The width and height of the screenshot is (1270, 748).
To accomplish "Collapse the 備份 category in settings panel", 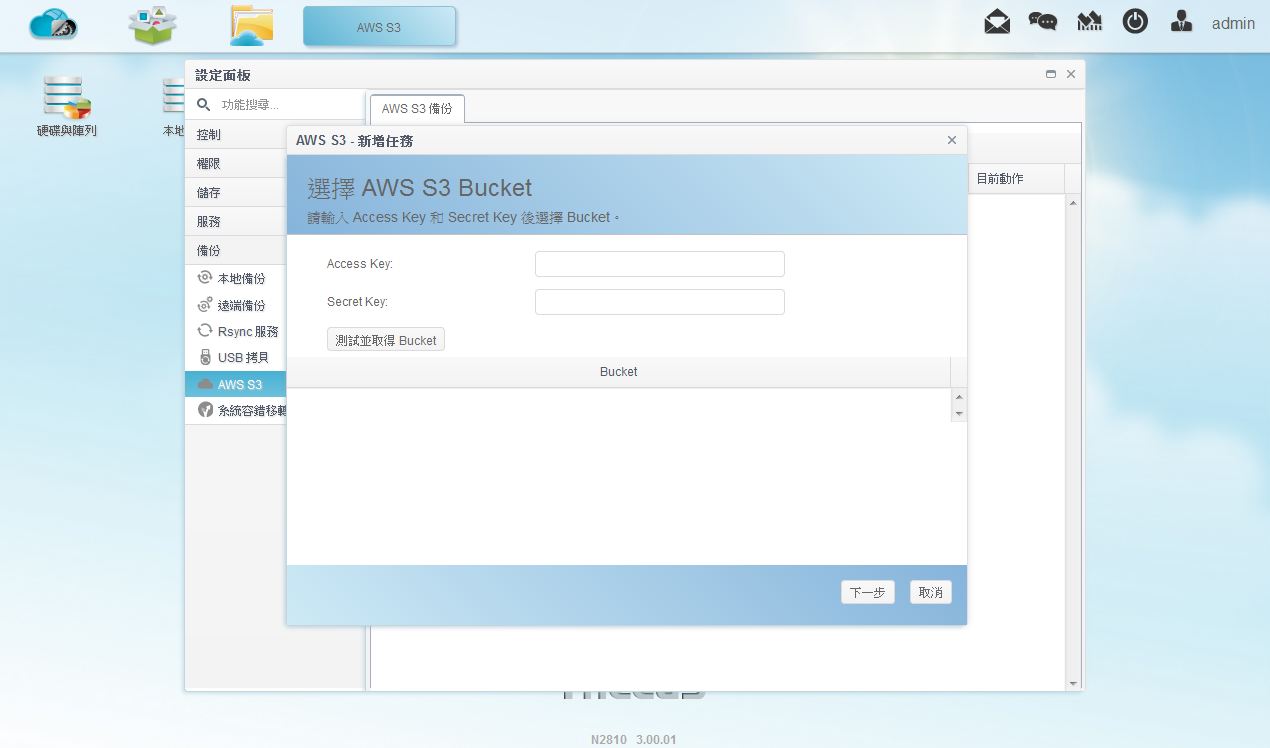I will [x=236, y=251].
